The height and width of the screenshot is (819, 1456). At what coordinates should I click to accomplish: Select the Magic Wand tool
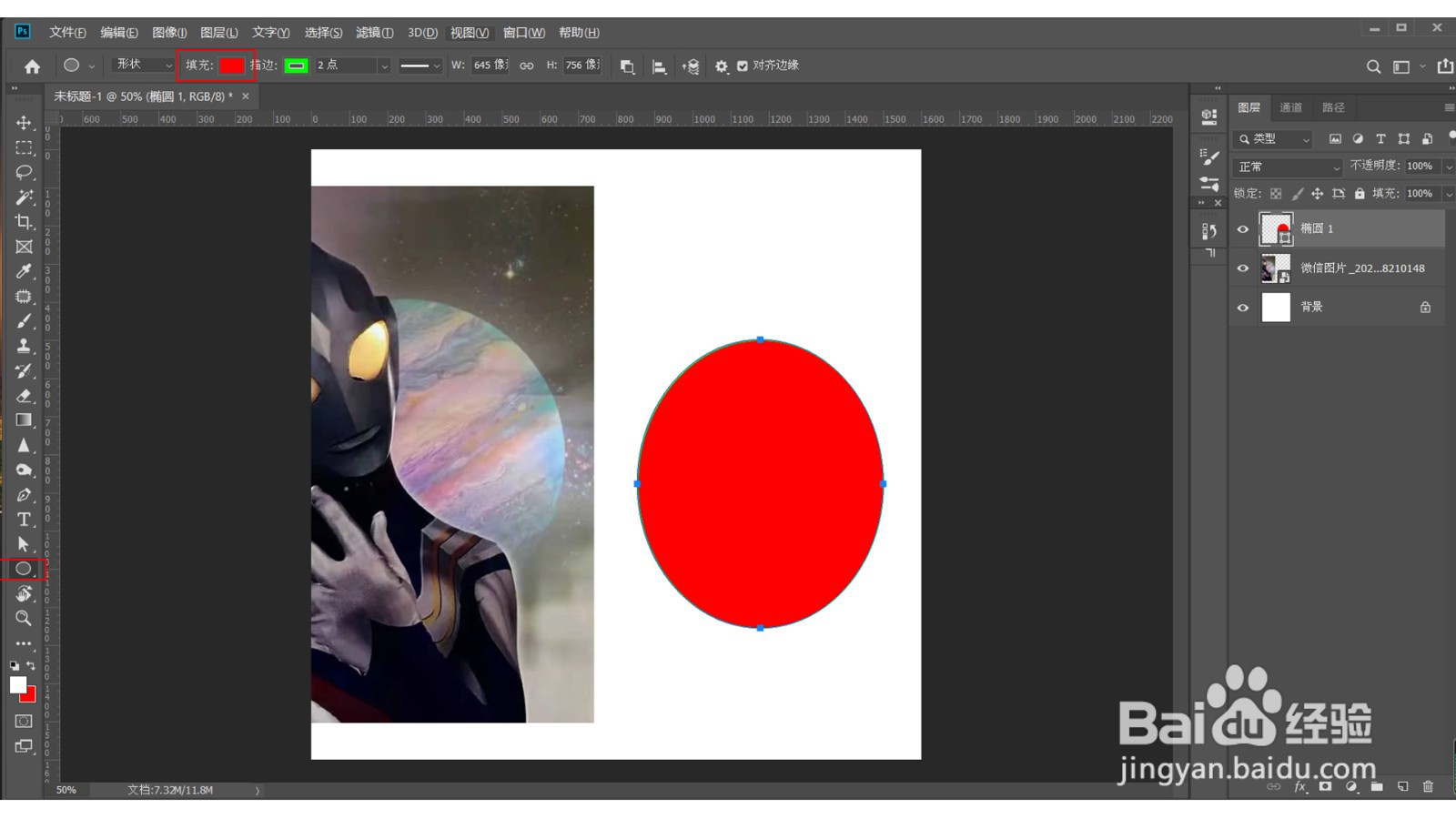(24, 197)
